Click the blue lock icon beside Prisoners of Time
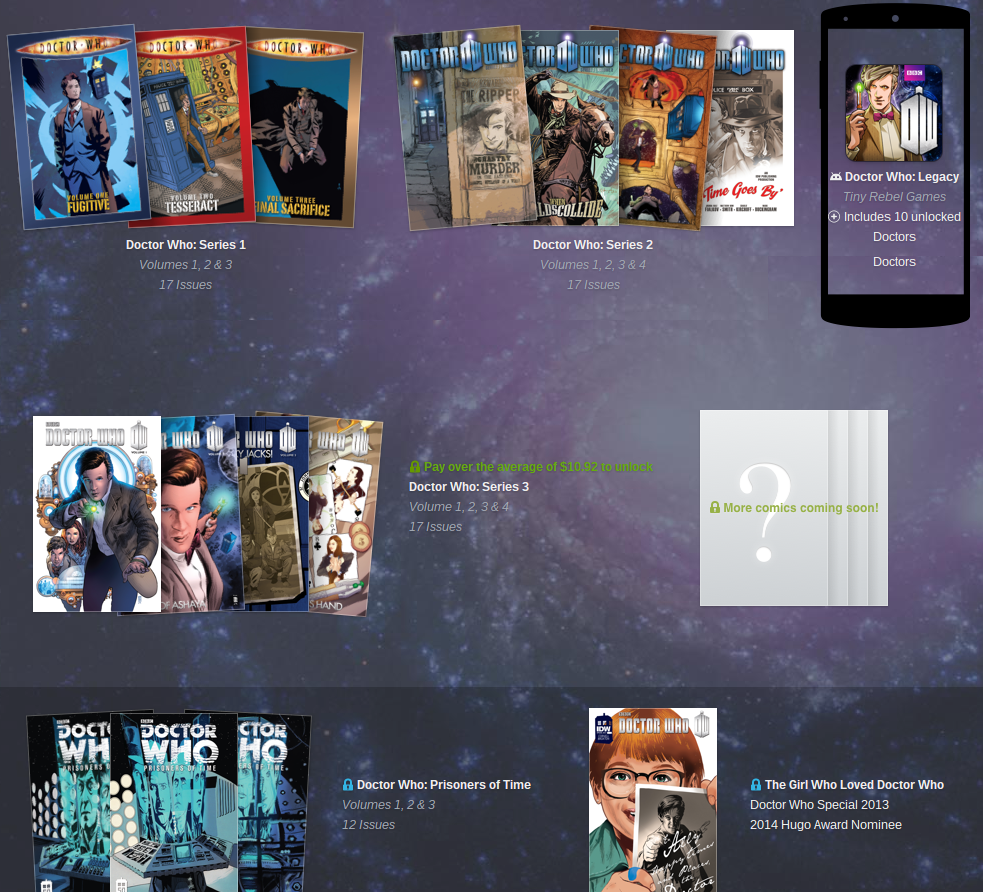Image resolution: width=983 pixels, height=892 pixels. [x=348, y=785]
